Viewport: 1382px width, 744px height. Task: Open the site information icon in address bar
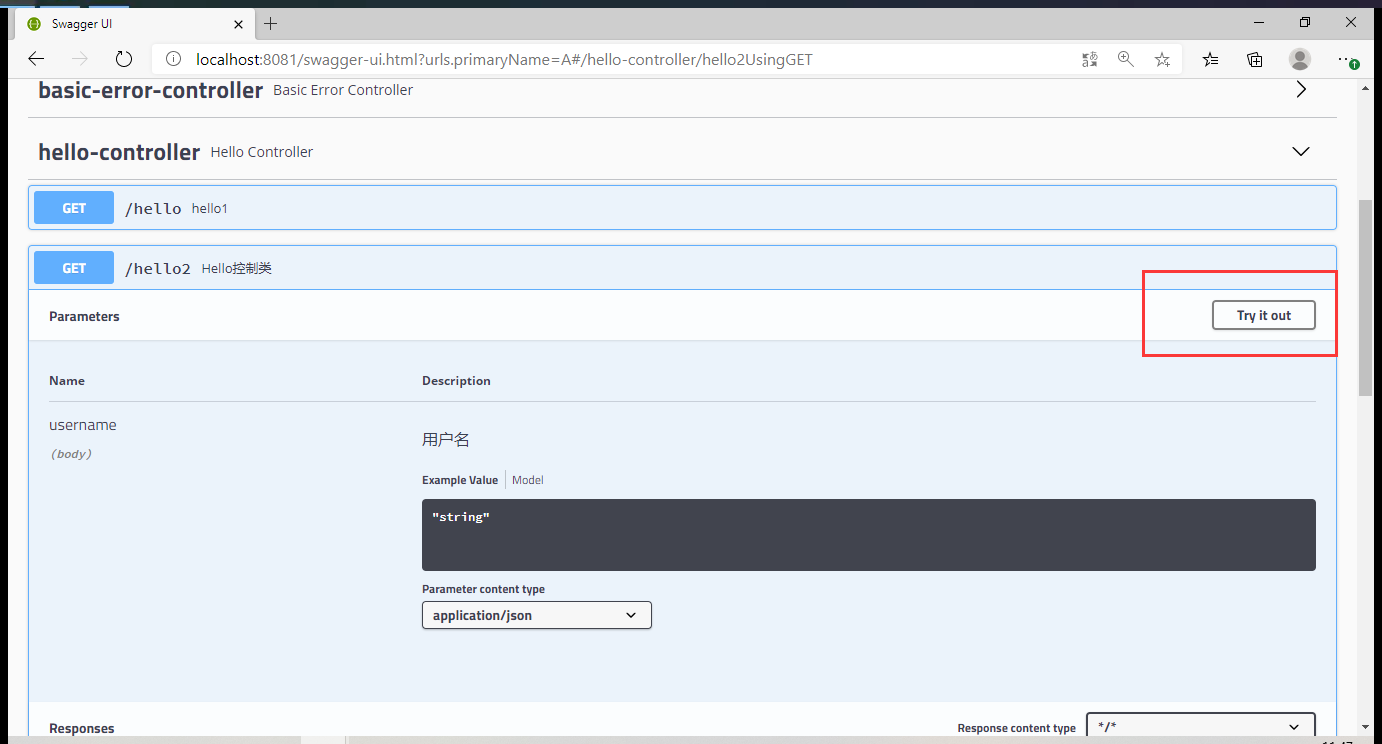(173, 59)
